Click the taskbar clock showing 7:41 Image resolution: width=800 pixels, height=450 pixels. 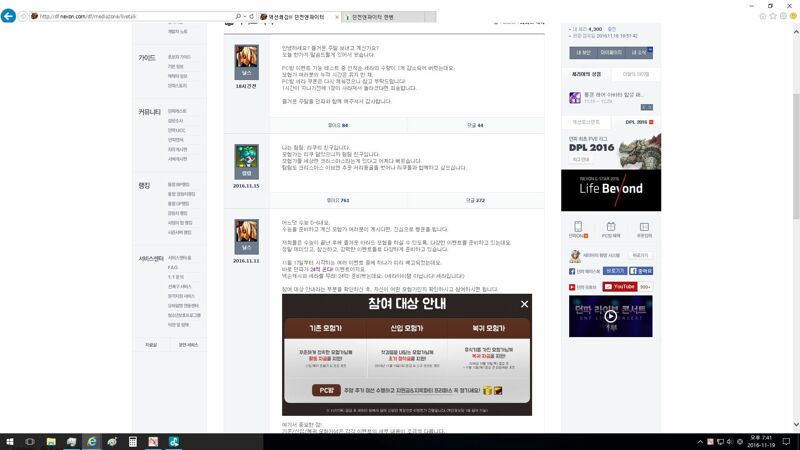[761, 442]
